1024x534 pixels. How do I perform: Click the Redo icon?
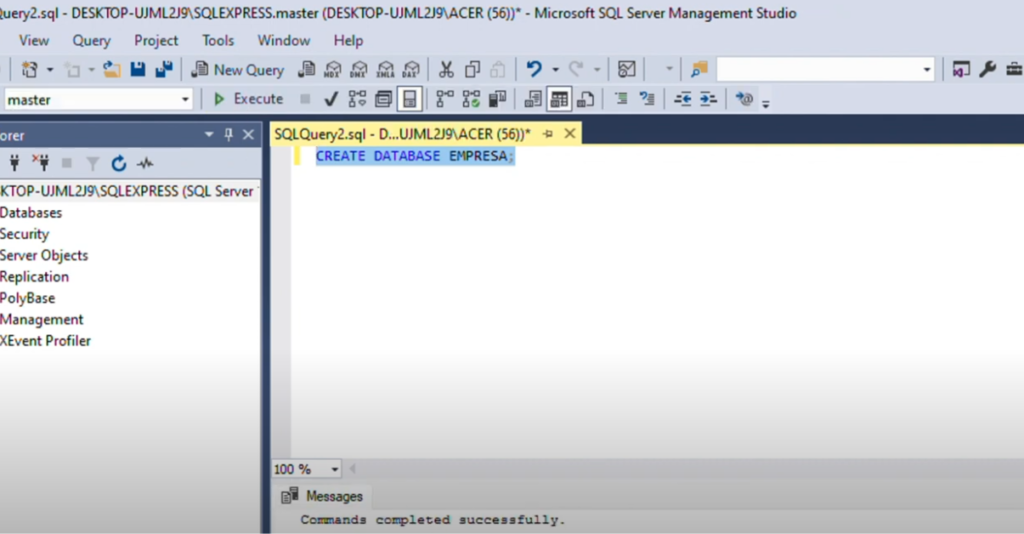click(x=576, y=69)
